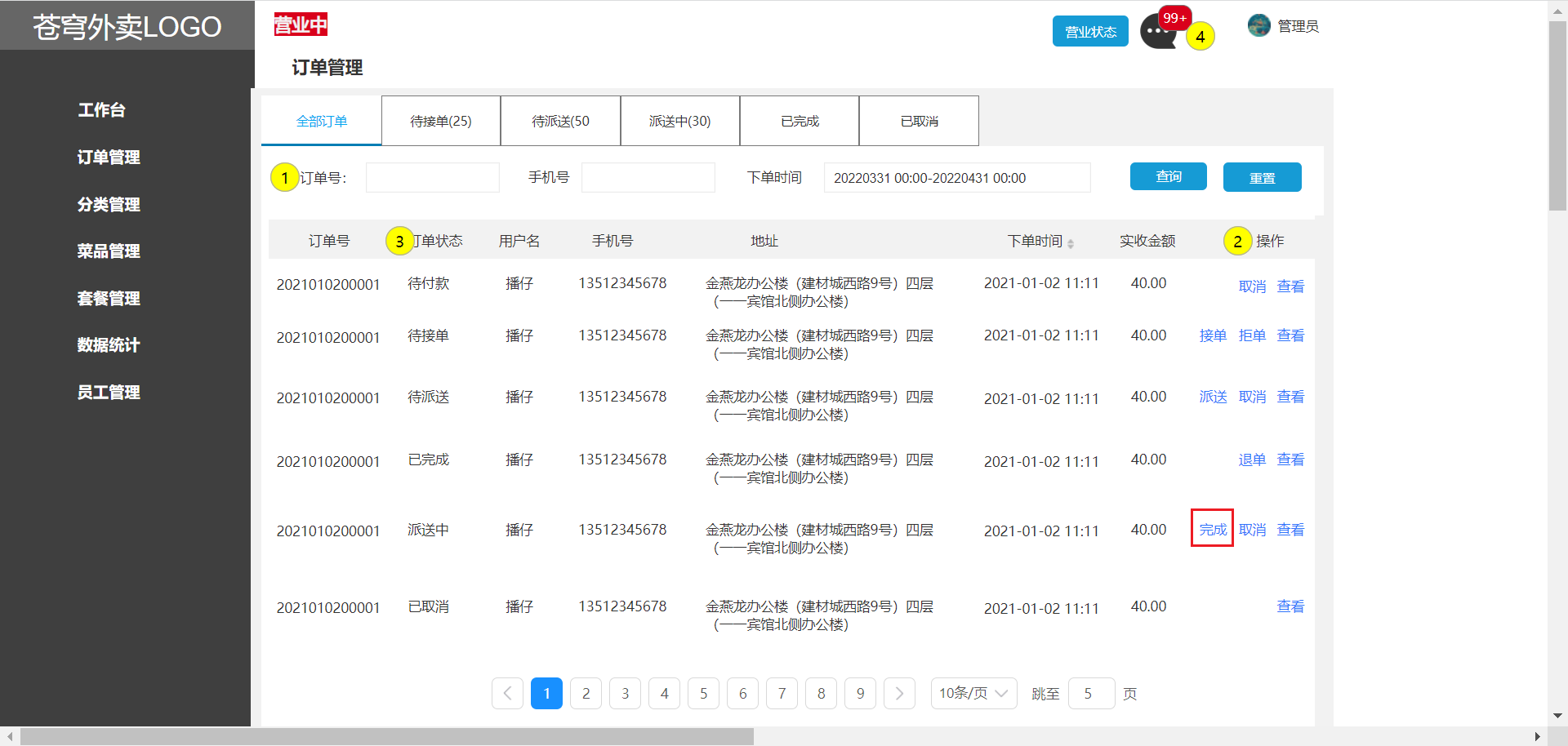Click 完成 link for the 派送中 order
This screenshot has width=1568, height=746.
click(1212, 530)
